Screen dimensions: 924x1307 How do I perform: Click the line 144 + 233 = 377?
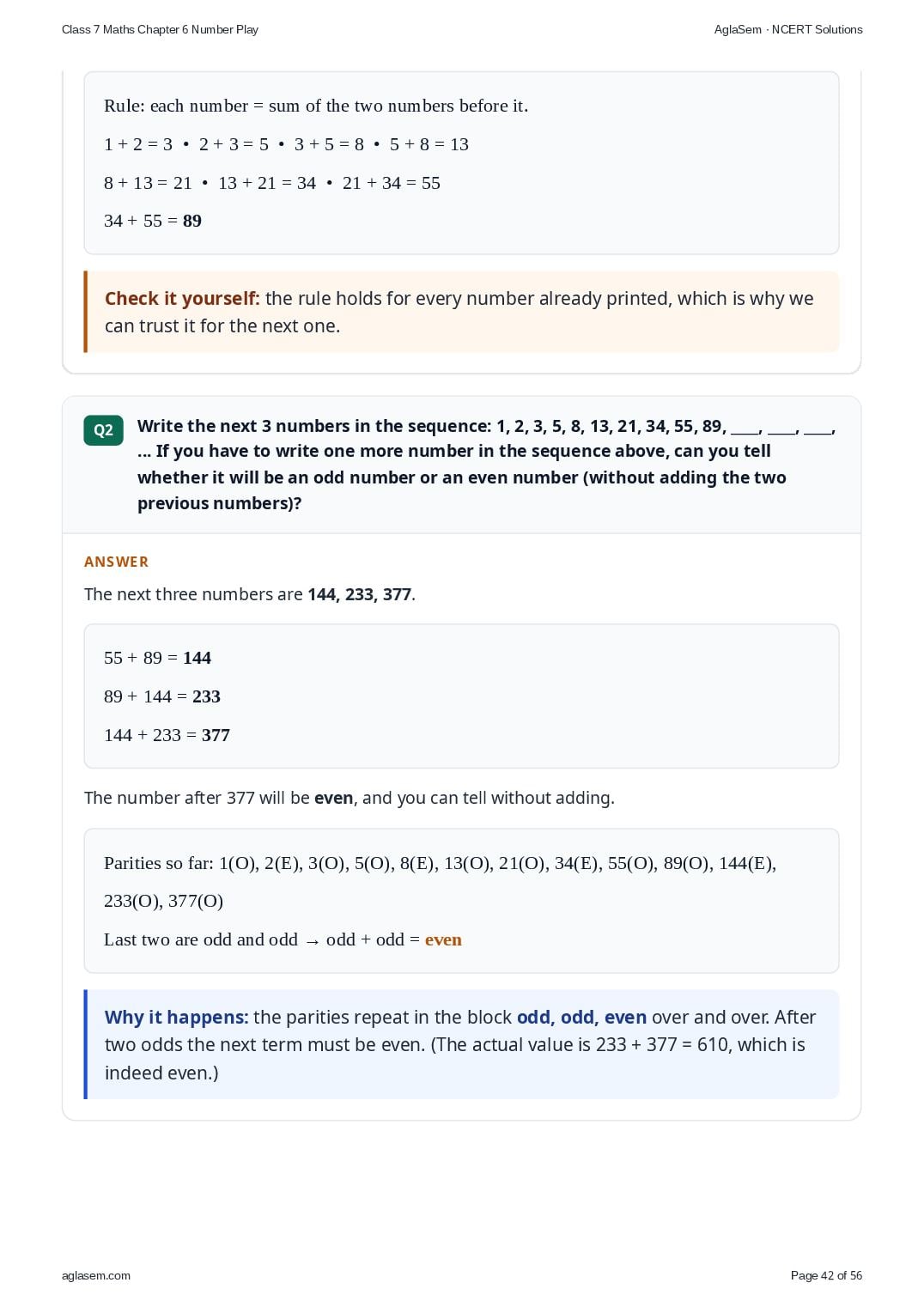coord(167,735)
